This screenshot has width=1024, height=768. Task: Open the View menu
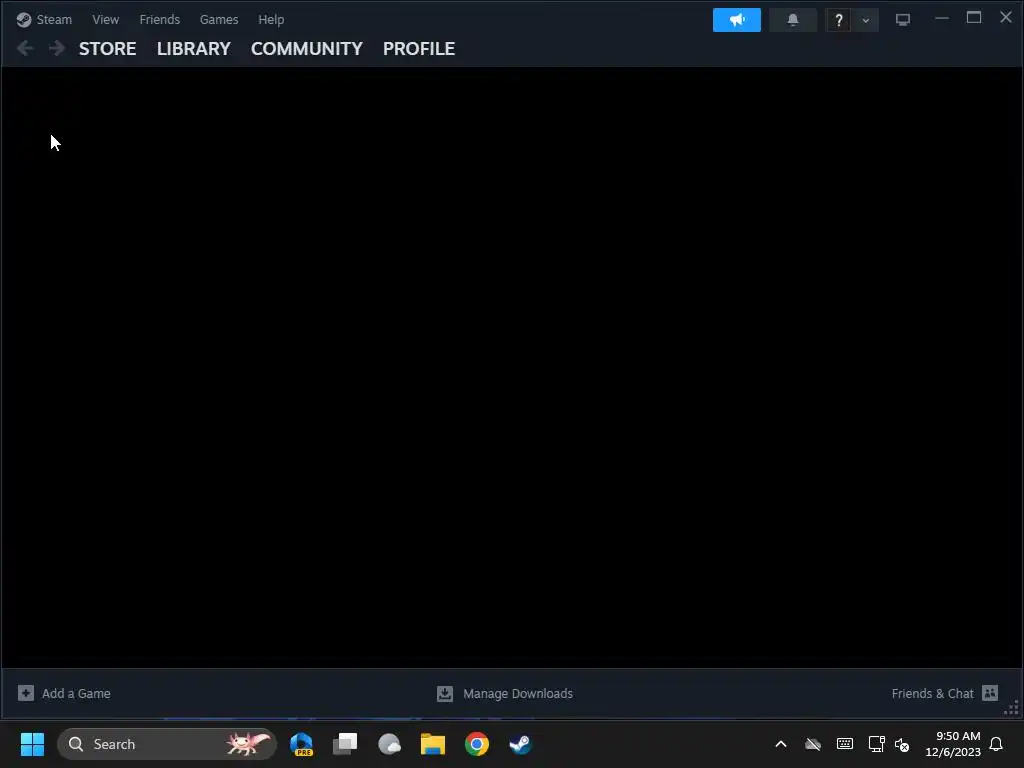(105, 20)
